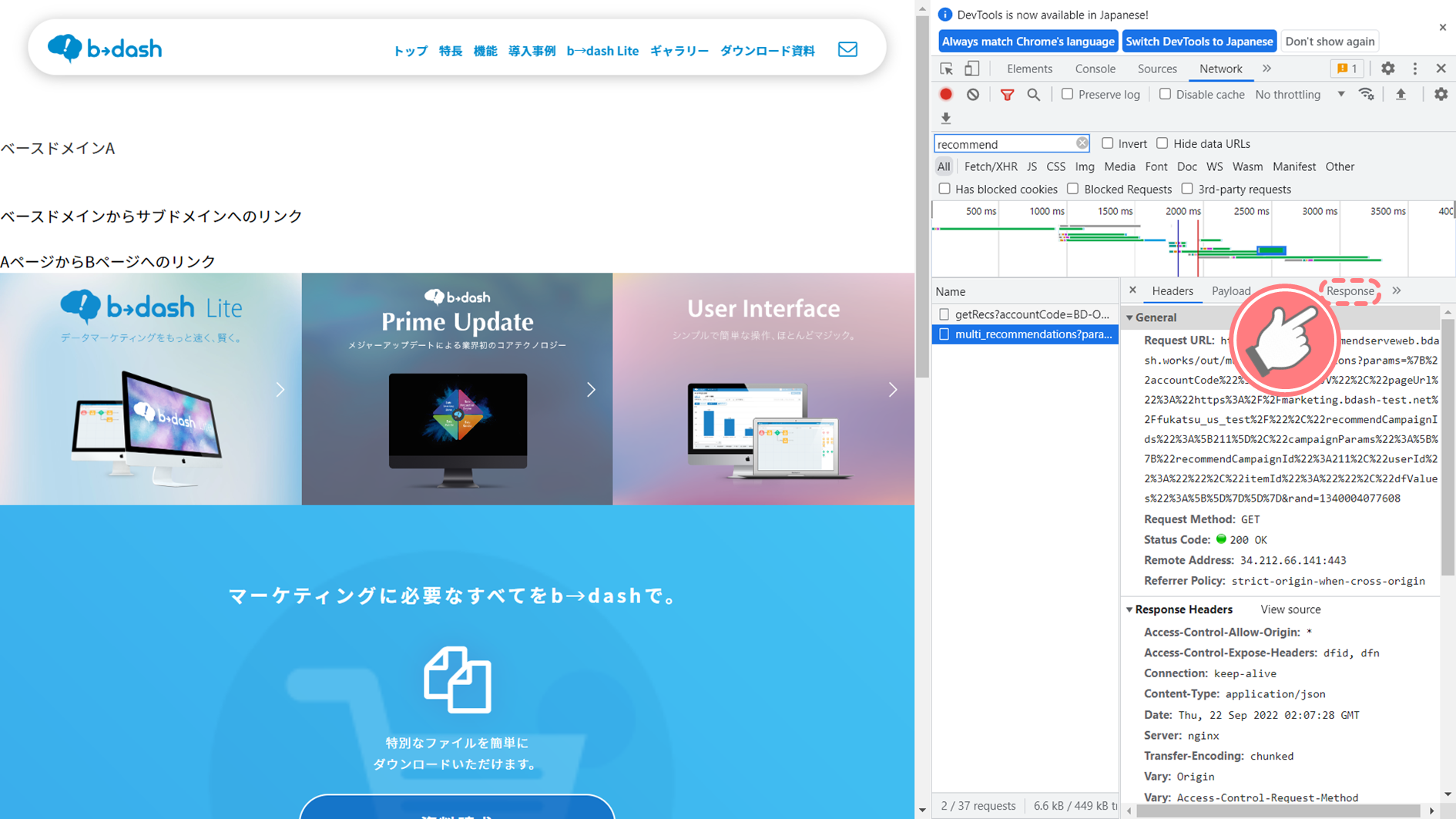Open the b→dash Lite nav link
1456x819 pixels.
[602, 51]
